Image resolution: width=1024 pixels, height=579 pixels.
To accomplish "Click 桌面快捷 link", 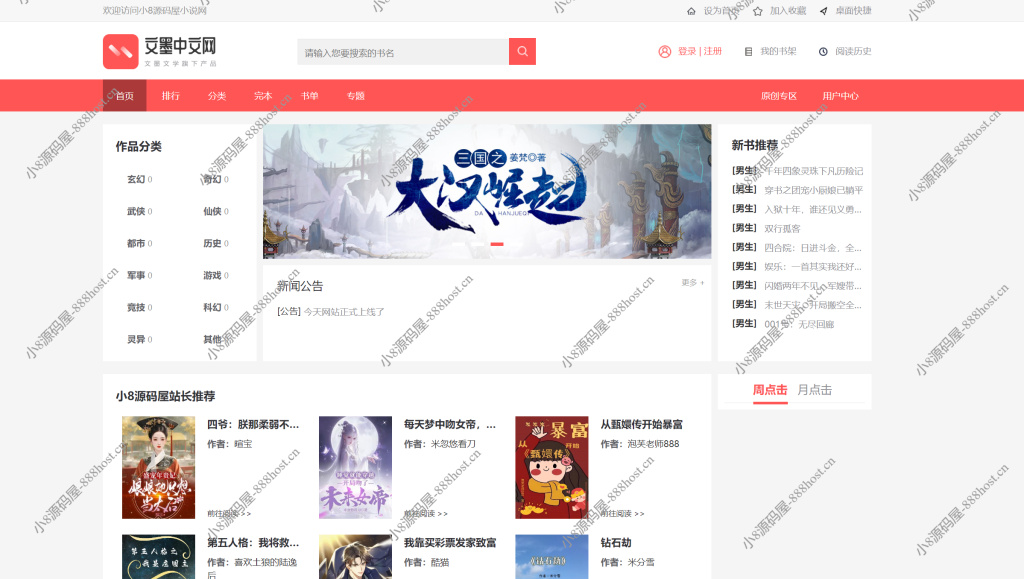I will coord(854,11).
